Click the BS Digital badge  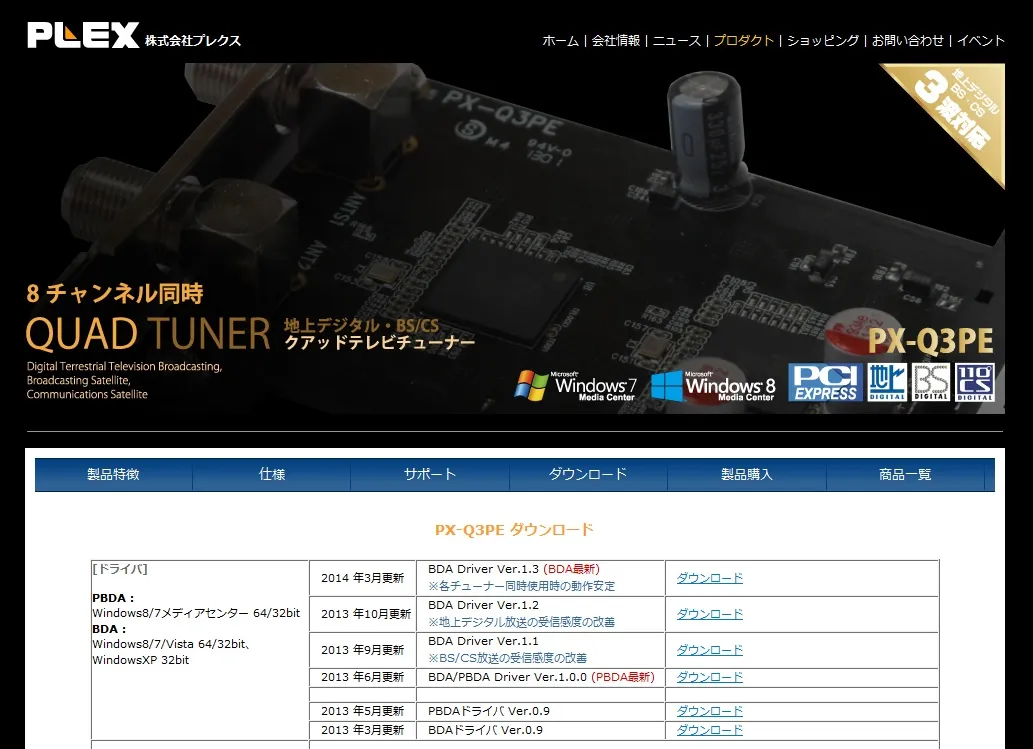(x=931, y=382)
